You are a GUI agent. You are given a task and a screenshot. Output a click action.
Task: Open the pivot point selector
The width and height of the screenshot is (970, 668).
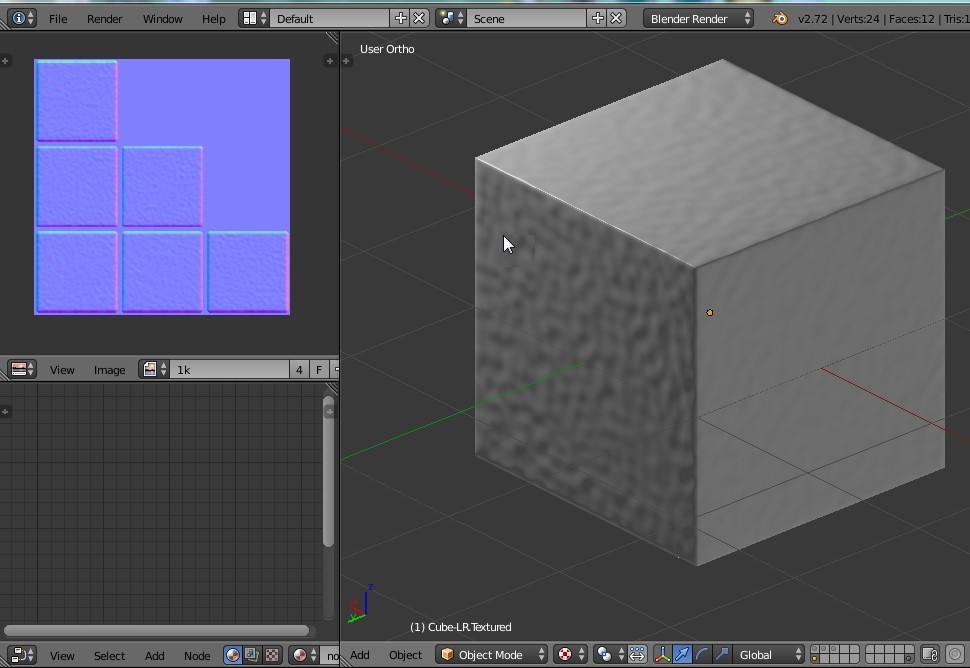click(609, 655)
